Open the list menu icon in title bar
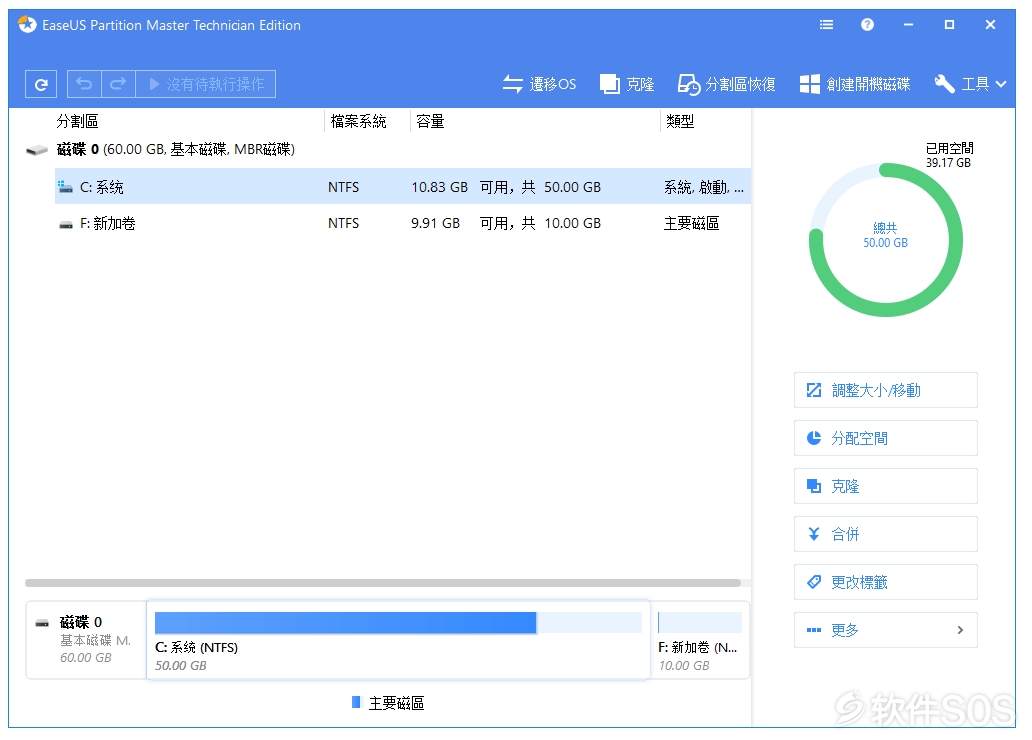 click(827, 25)
